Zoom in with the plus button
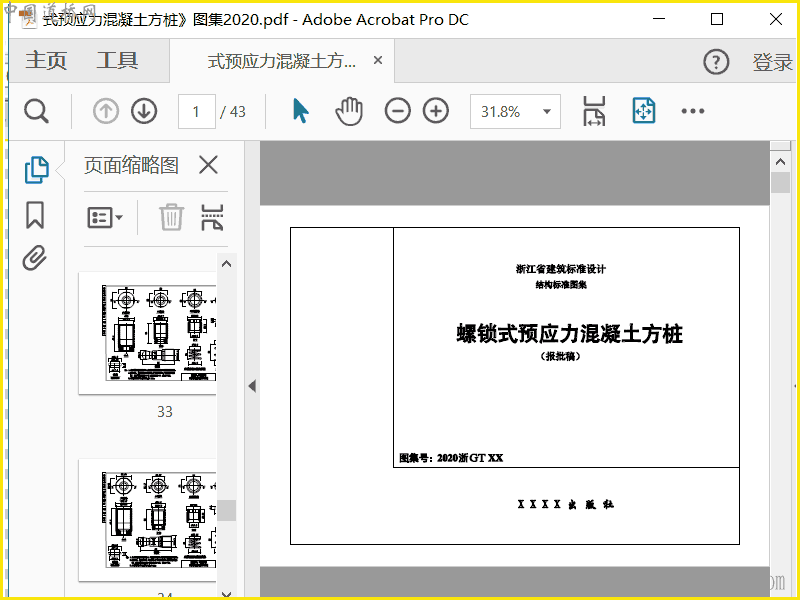 tap(436, 111)
